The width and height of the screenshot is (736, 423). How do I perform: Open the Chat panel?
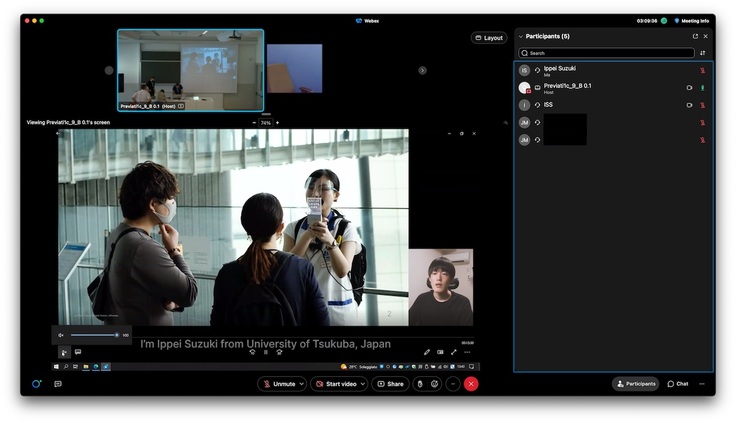678,384
